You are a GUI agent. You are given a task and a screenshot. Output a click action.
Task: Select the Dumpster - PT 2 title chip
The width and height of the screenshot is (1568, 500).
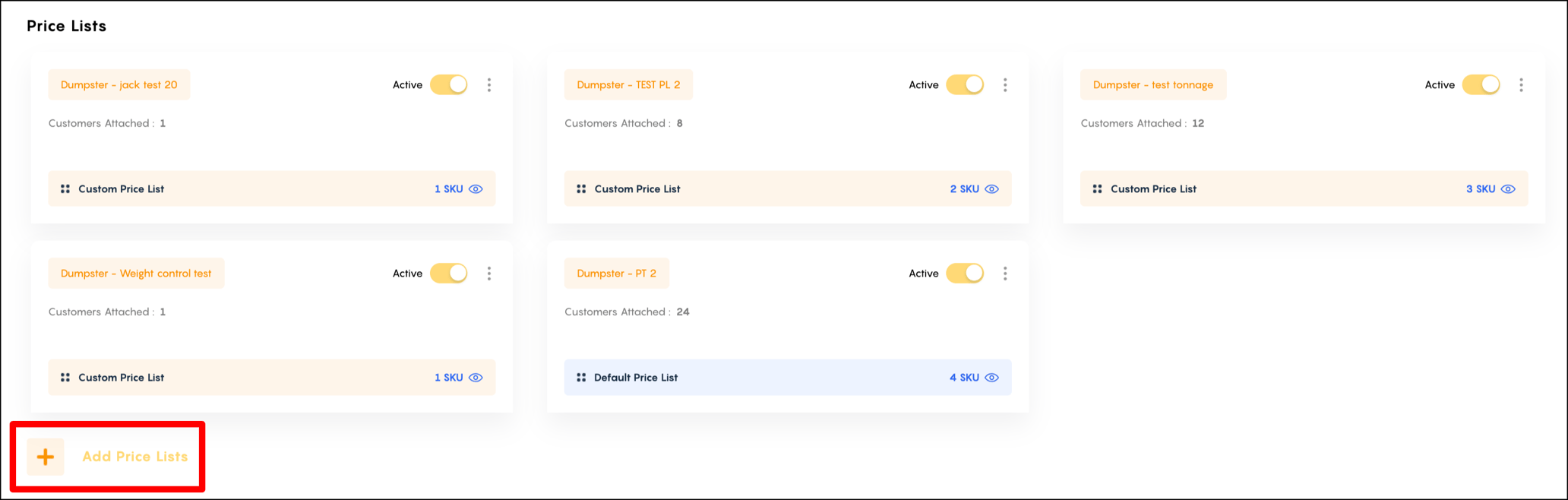(617, 273)
